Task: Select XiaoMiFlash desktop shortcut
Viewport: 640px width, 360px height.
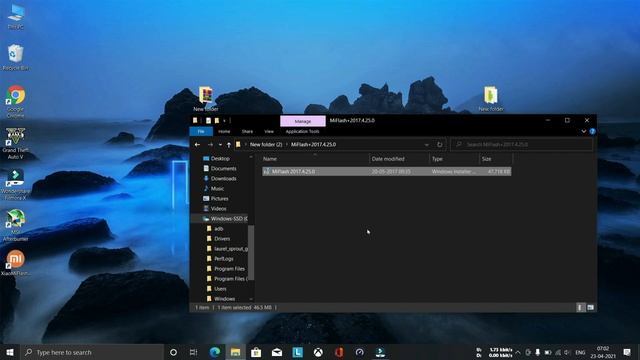Action: 16,262
